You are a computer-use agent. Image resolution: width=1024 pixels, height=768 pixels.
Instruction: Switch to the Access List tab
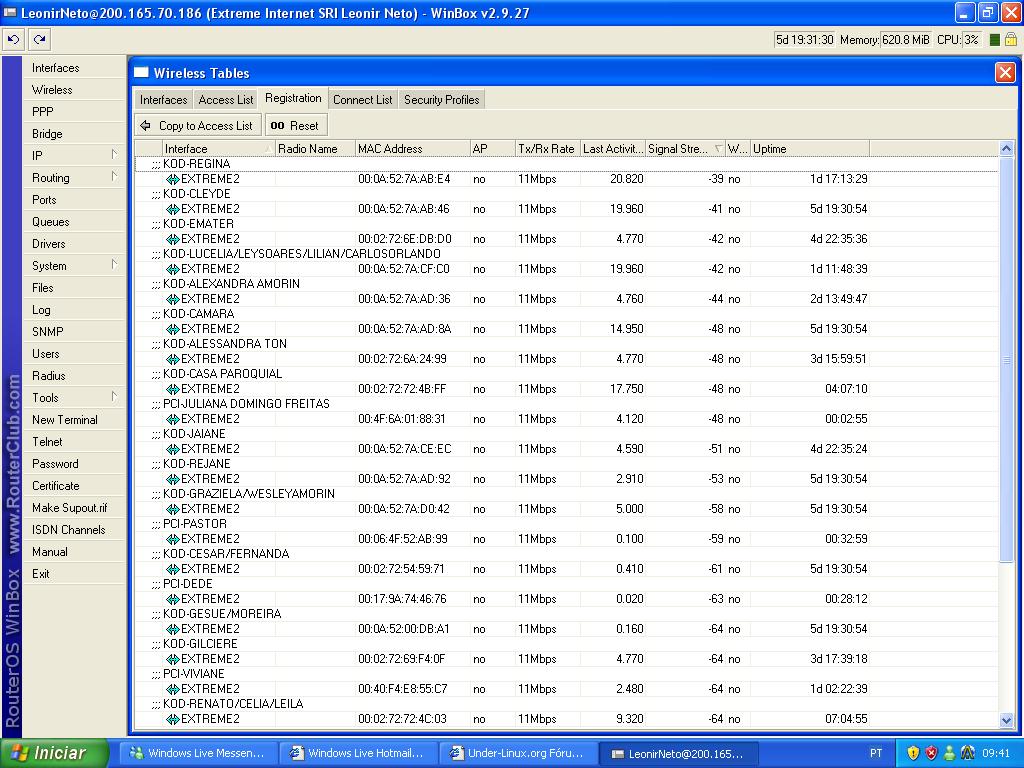click(225, 100)
